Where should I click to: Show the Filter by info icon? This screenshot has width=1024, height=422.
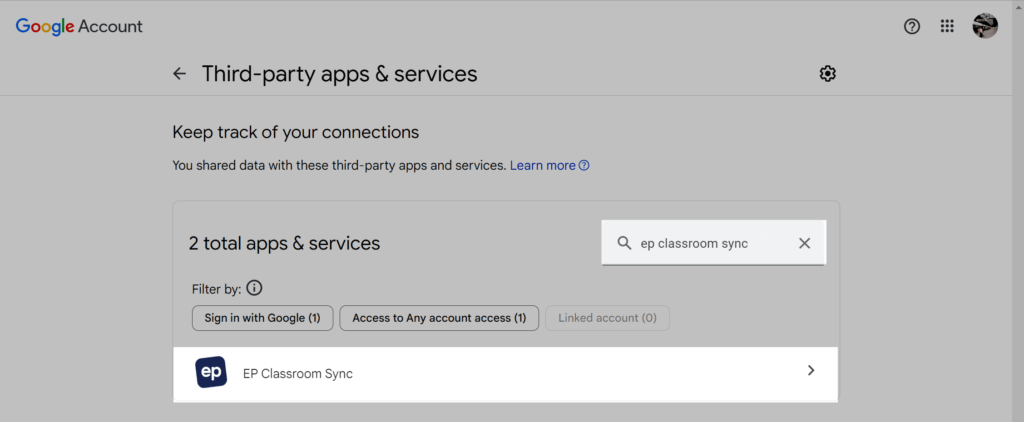point(255,288)
